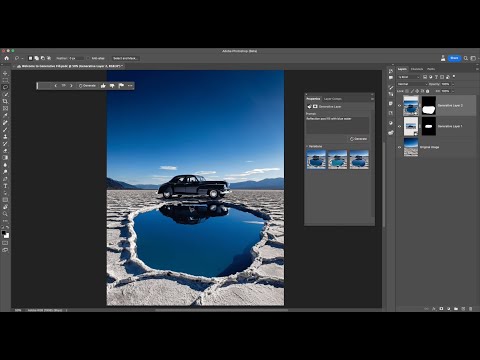Select the Crop tool
Image resolution: width=480 pixels, height=360 pixels.
[5, 101]
